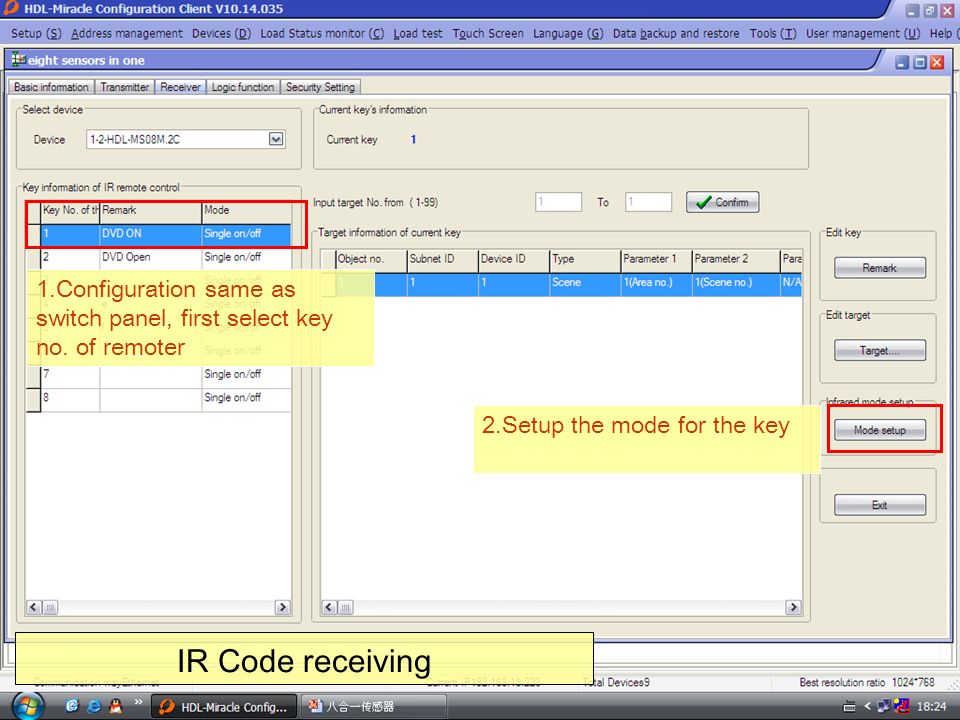
Task: Click the Mode setup button
Action: [880, 430]
